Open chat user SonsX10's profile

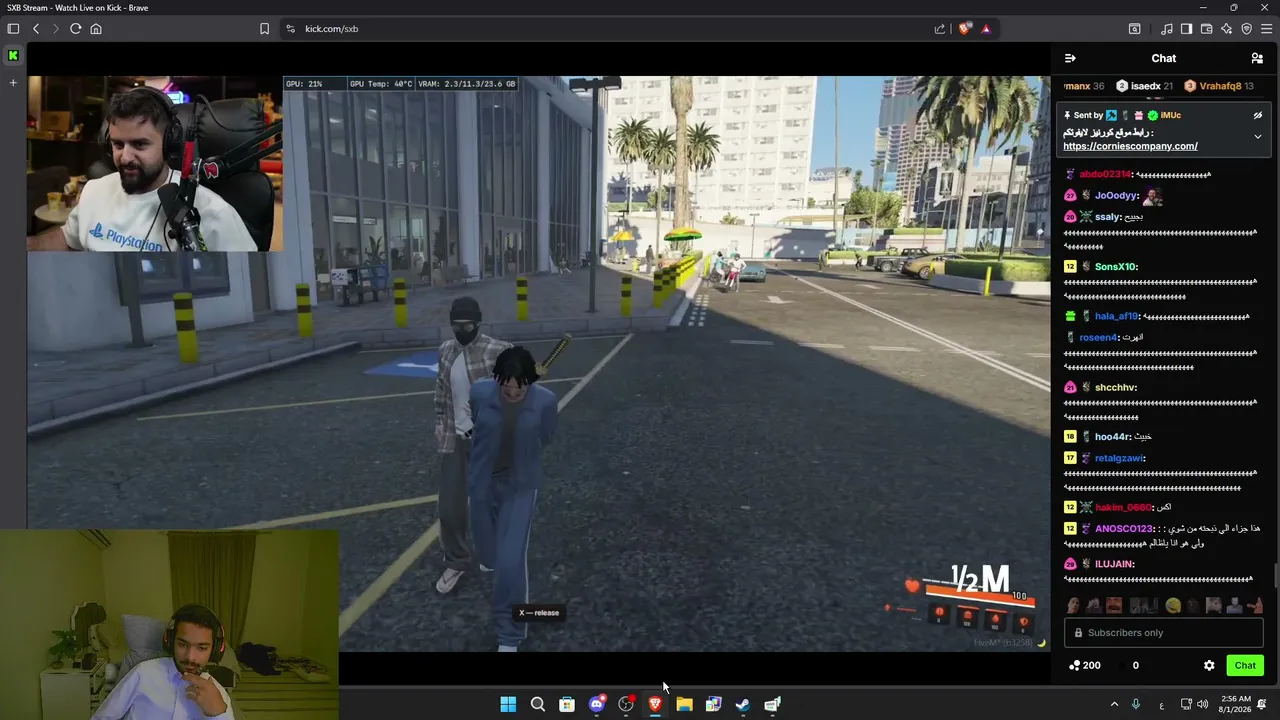(x=1116, y=267)
